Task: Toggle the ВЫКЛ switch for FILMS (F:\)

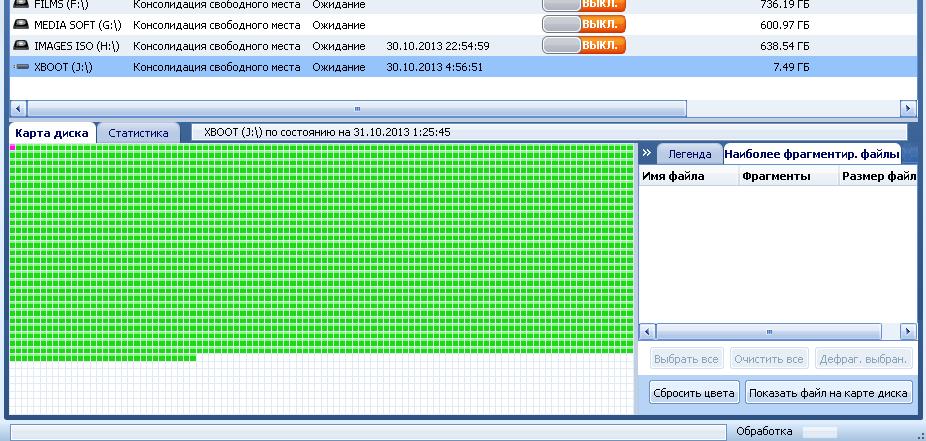Action: coord(583,4)
